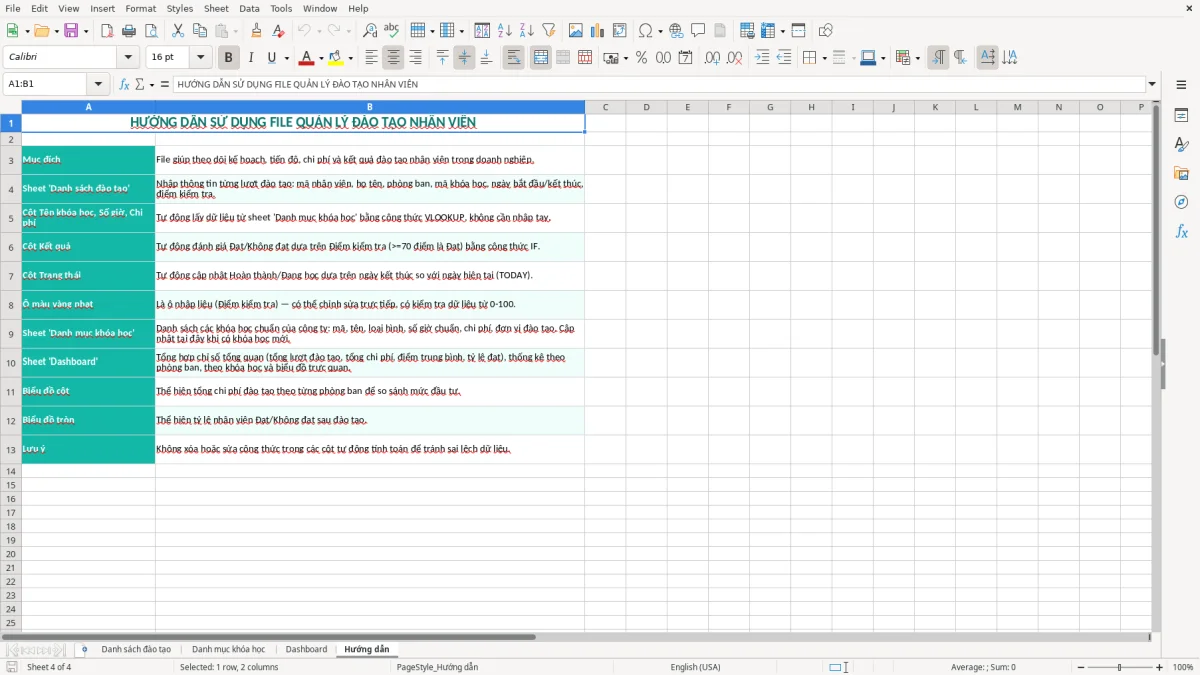1200x675 pixels.
Task: Open the highlighting color dropdown arrow
Action: (x=350, y=58)
